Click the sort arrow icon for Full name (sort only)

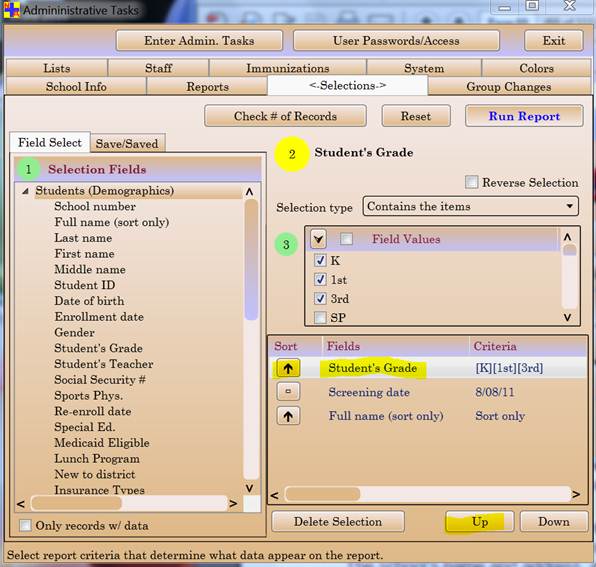(x=288, y=416)
